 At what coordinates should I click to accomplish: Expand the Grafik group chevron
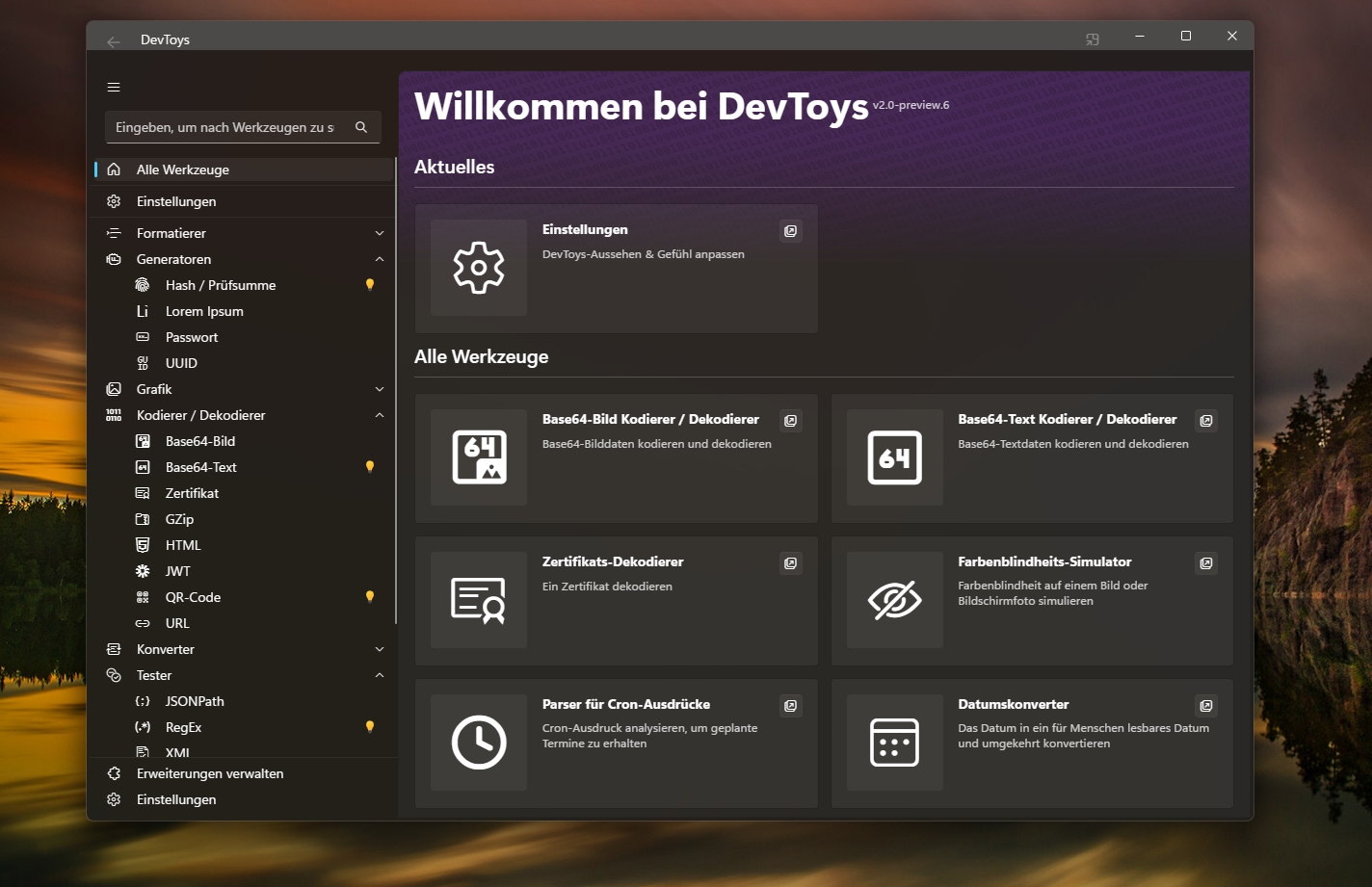pos(380,389)
